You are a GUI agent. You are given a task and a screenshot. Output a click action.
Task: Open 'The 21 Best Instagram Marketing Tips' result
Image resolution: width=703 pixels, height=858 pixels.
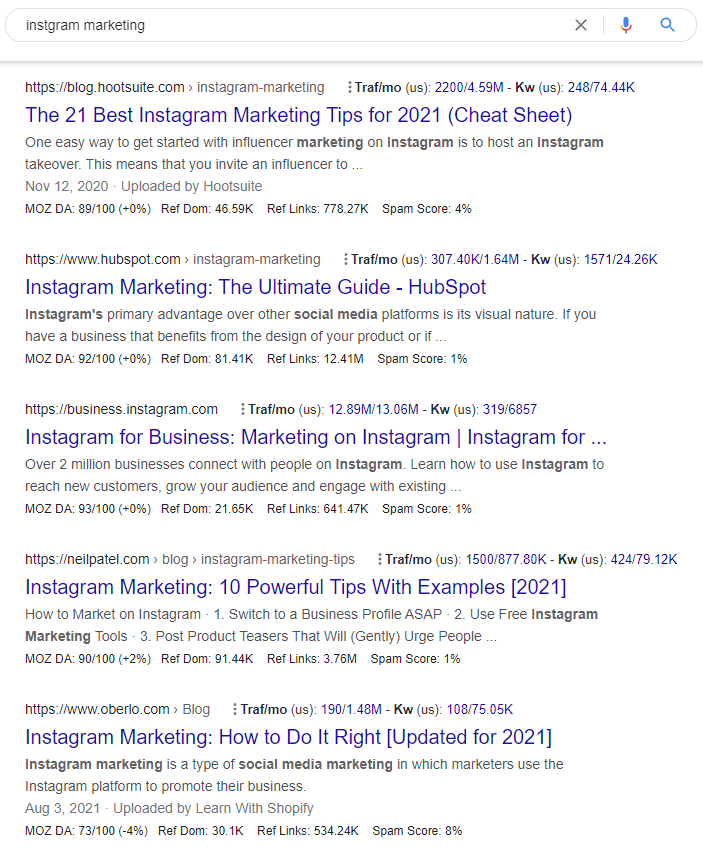pos(299,115)
